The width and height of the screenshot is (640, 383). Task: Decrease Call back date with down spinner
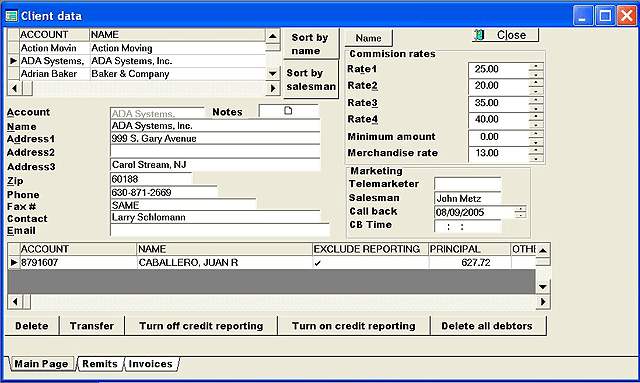click(x=520, y=215)
